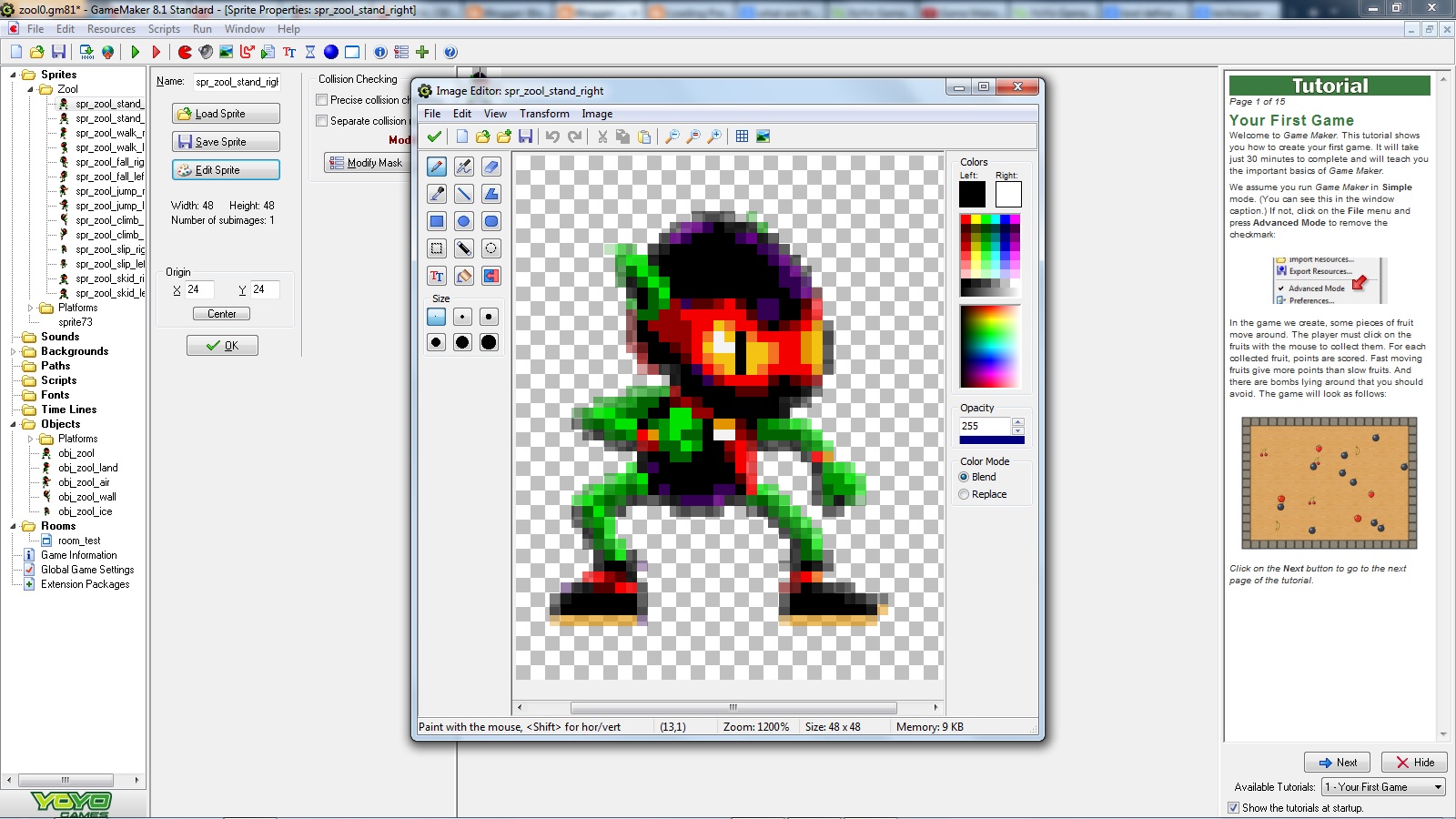Increase opacity with the up stepper arrow

click(x=1018, y=422)
